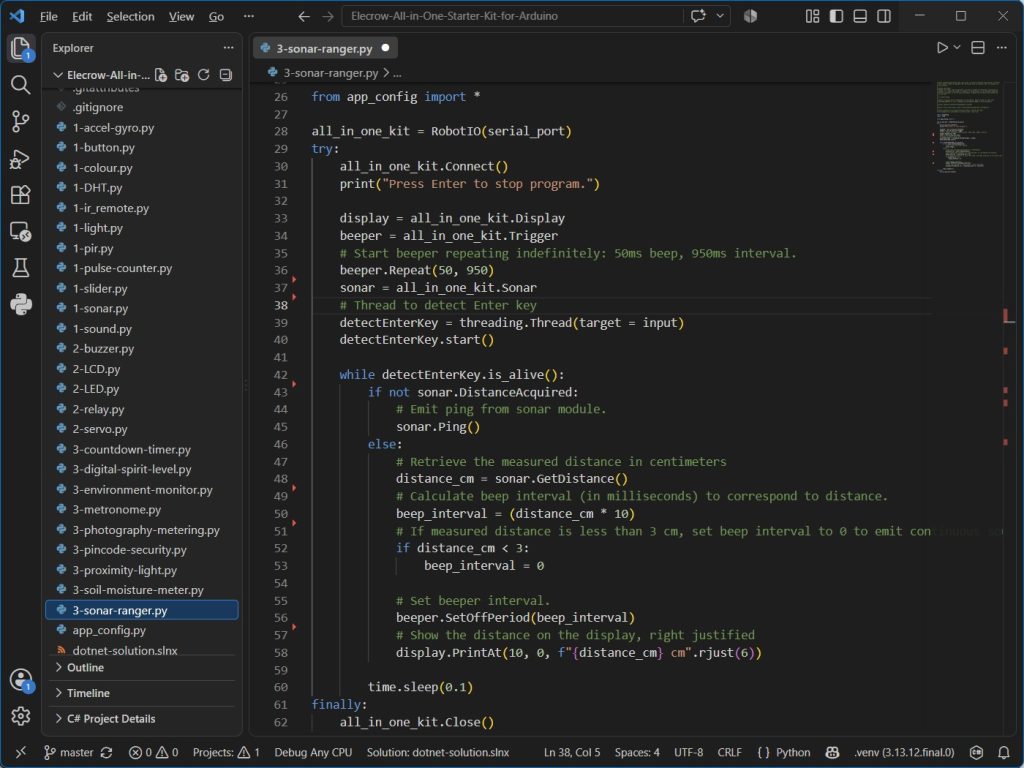Image resolution: width=1024 pixels, height=768 pixels.
Task: Toggle the bottom panel
Action: [x=860, y=16]
